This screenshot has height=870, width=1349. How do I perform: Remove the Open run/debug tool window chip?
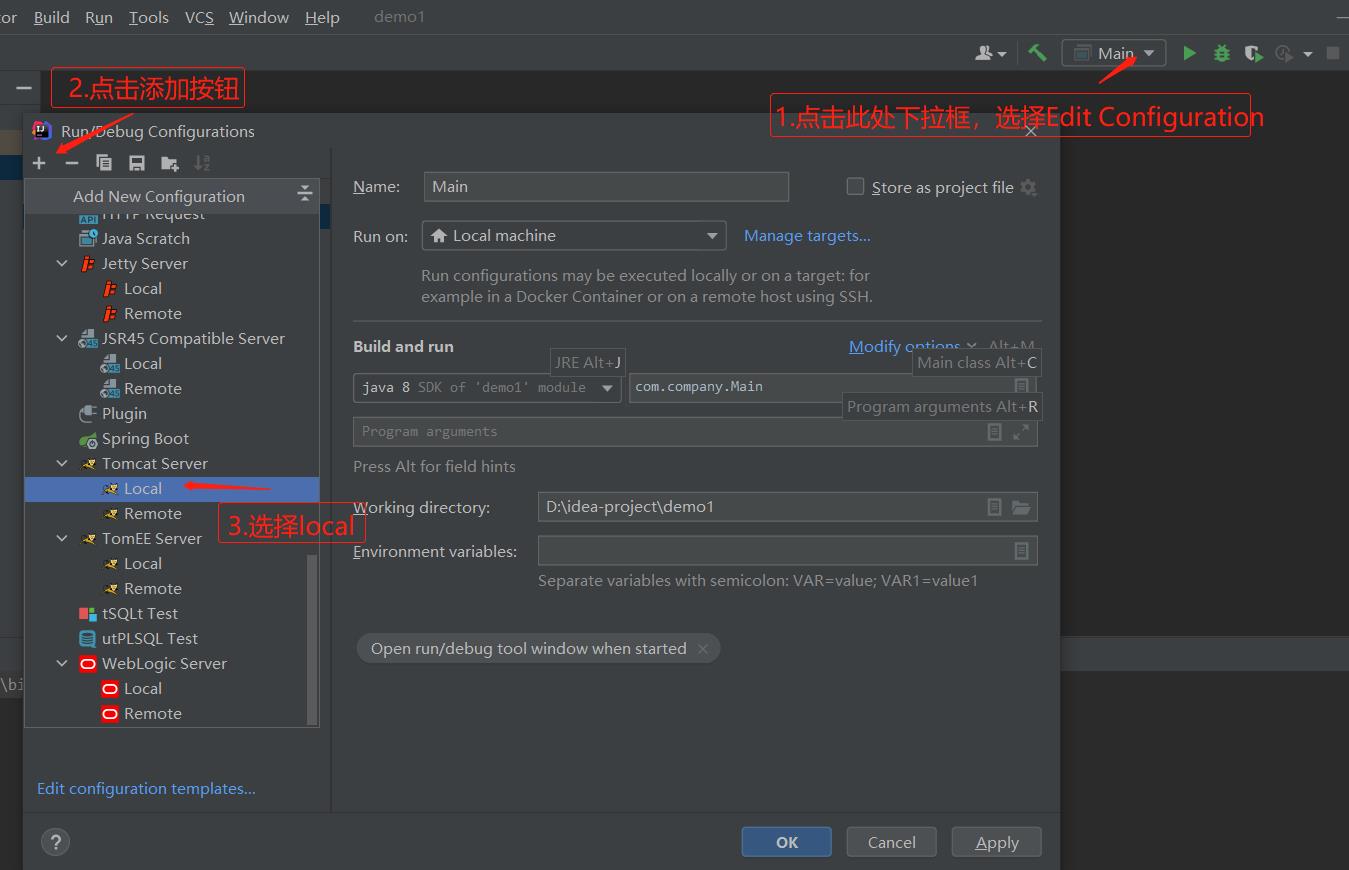point(703,649)
